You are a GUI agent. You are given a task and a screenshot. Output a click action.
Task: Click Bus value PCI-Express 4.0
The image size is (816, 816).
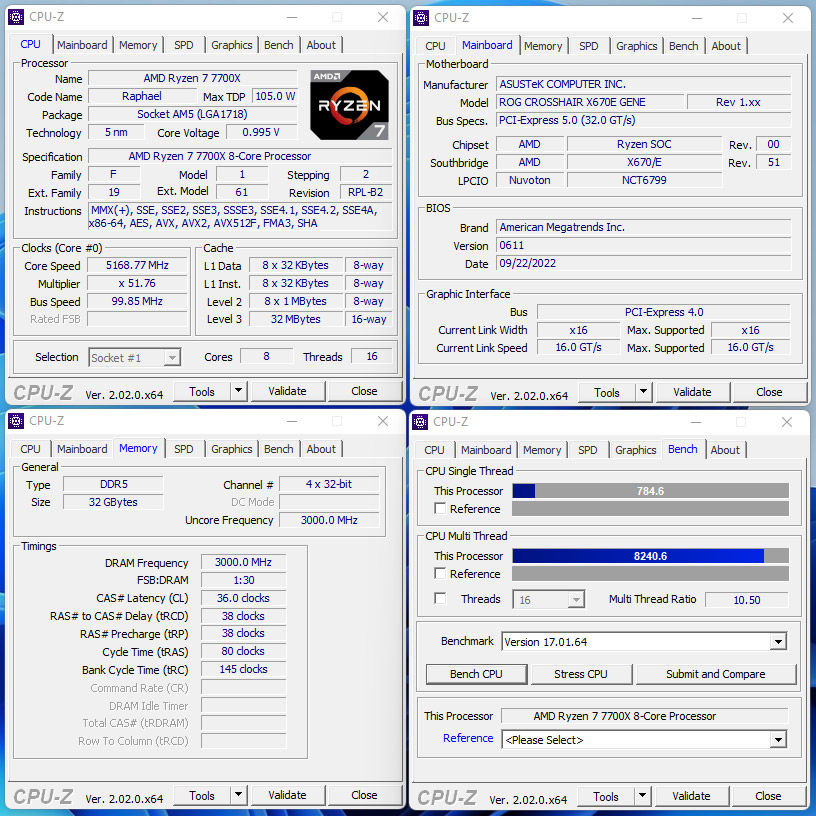point(664,312)
